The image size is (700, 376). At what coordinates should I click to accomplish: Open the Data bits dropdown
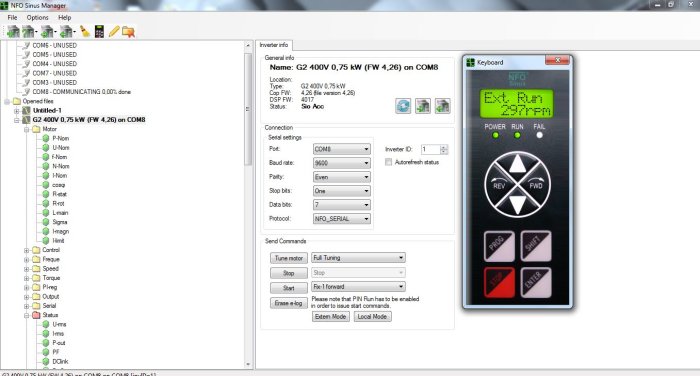342,205
